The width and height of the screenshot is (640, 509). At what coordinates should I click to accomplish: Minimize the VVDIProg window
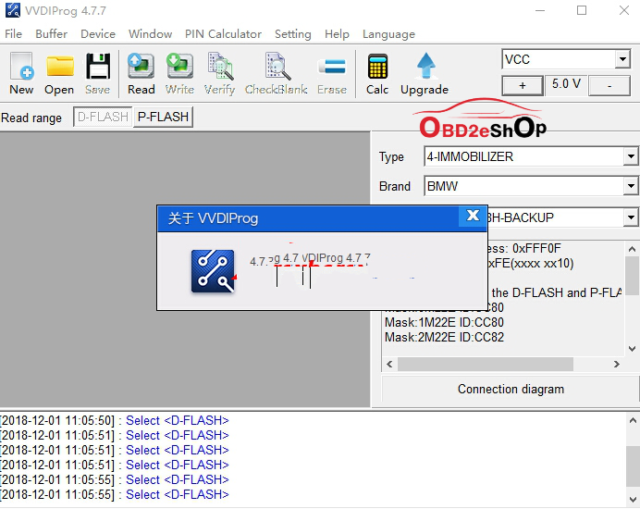point(540,11)
